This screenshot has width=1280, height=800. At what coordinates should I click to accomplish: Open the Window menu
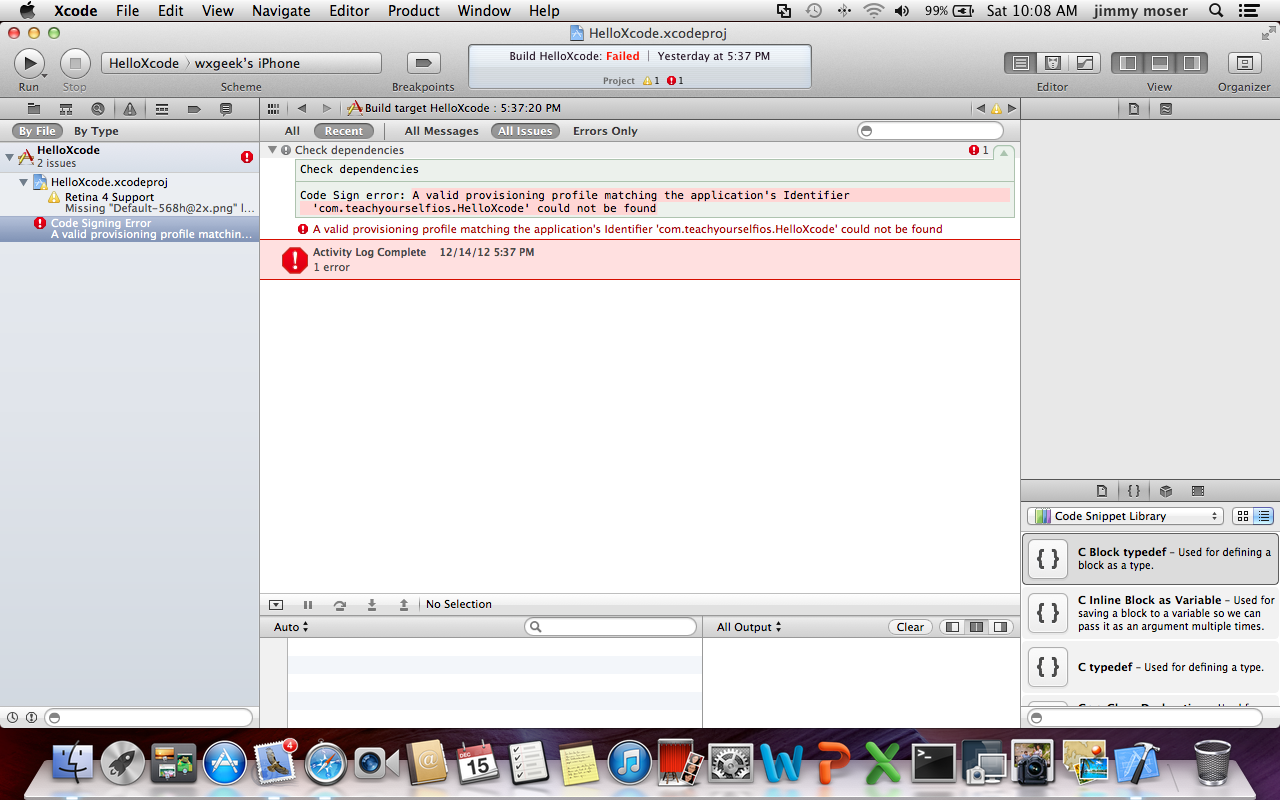pyautogui.click(x=484, y=11)
